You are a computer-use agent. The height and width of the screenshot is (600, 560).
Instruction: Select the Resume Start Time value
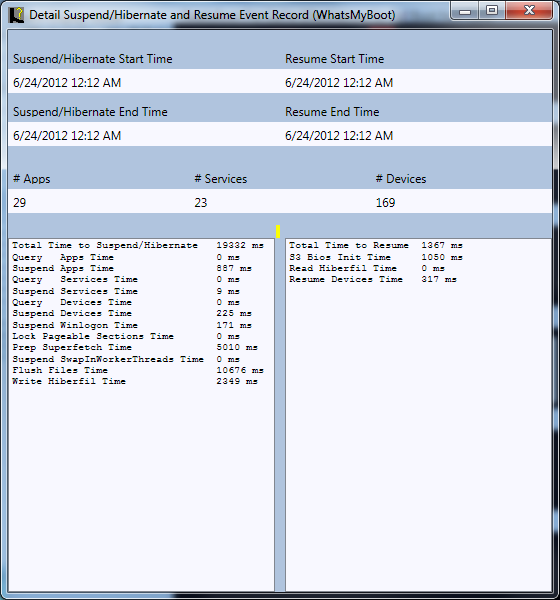(339, 83)
